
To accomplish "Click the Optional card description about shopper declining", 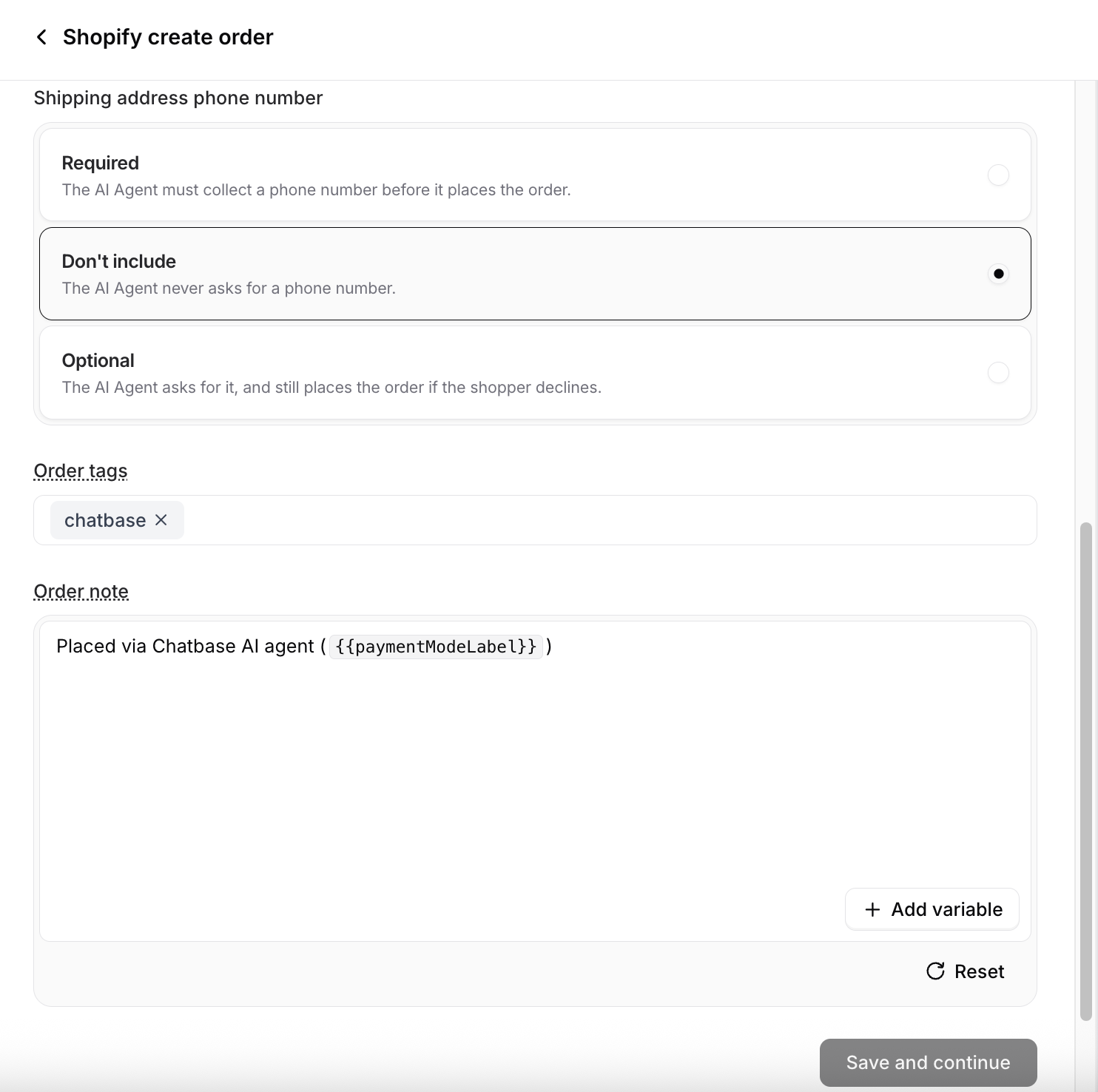I will 331,387.
